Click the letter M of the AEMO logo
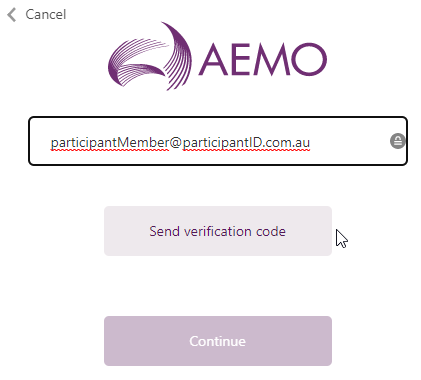 (x=272, y=60)
